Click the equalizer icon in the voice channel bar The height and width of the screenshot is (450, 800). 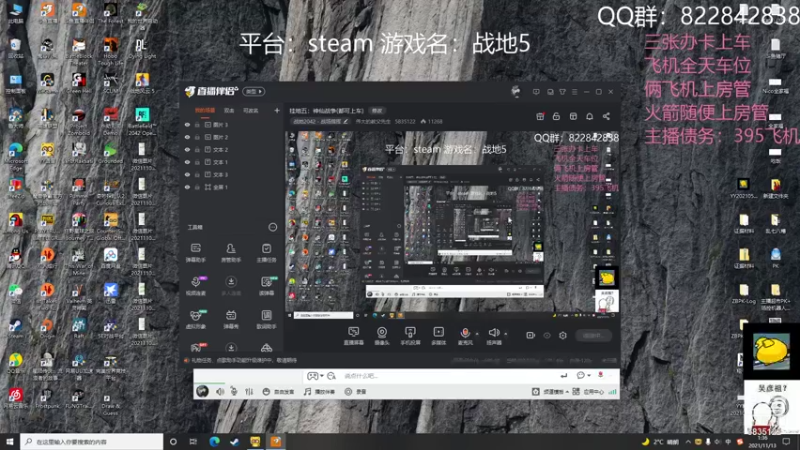[248, 391]
